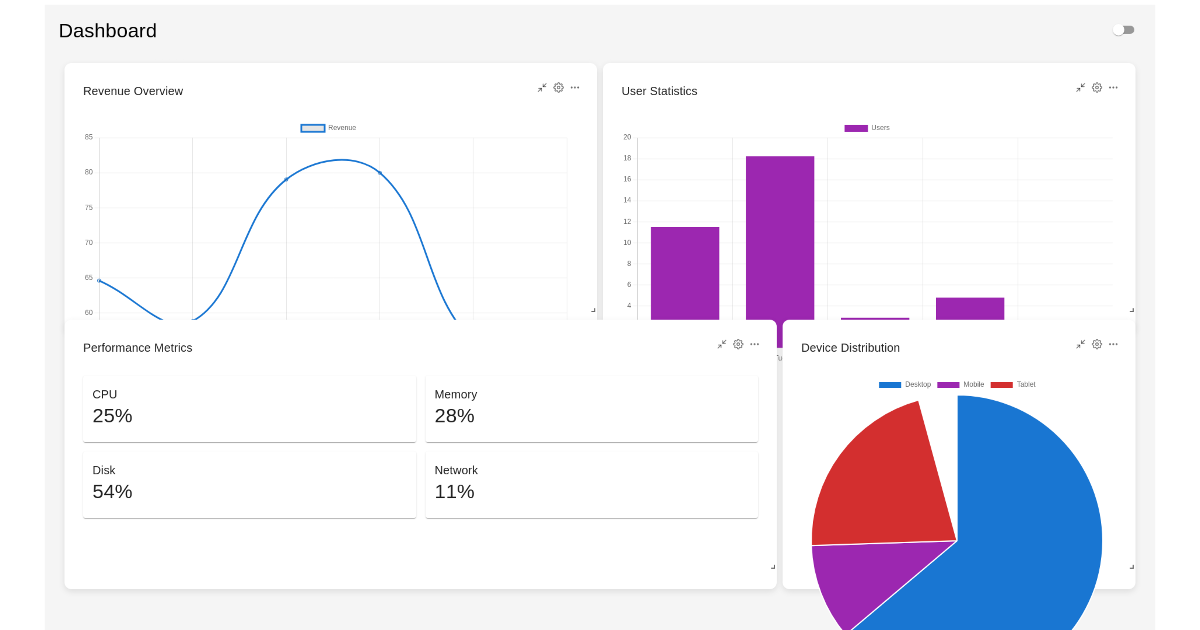1200x630 pixels.
Task: Open the User Statistics options menu
Action: [1113, 87]
